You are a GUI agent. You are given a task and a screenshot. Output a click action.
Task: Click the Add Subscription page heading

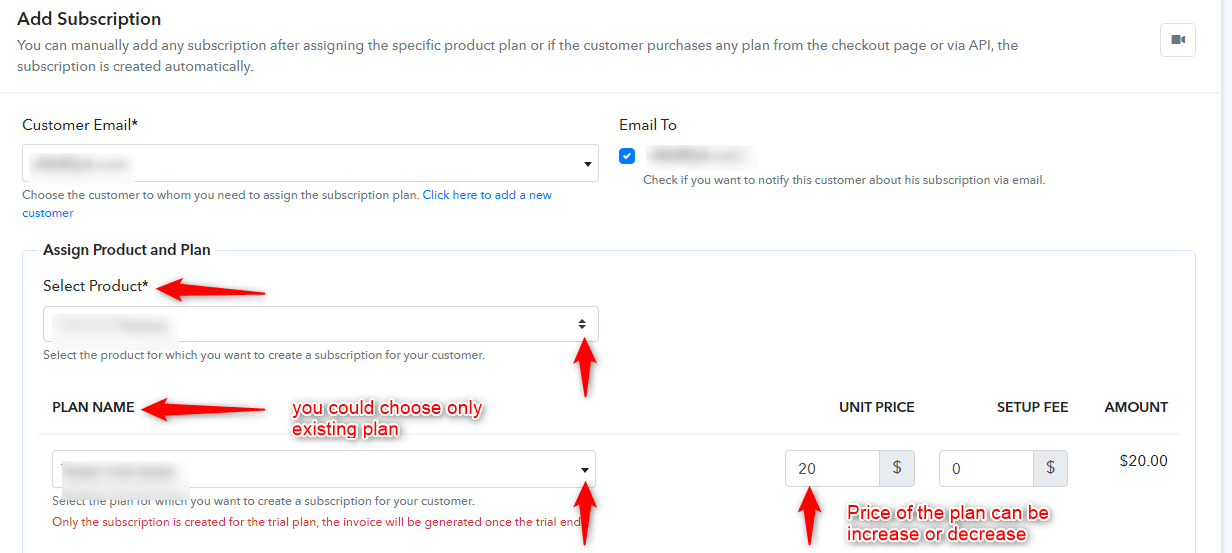click(x=89, y=19)
